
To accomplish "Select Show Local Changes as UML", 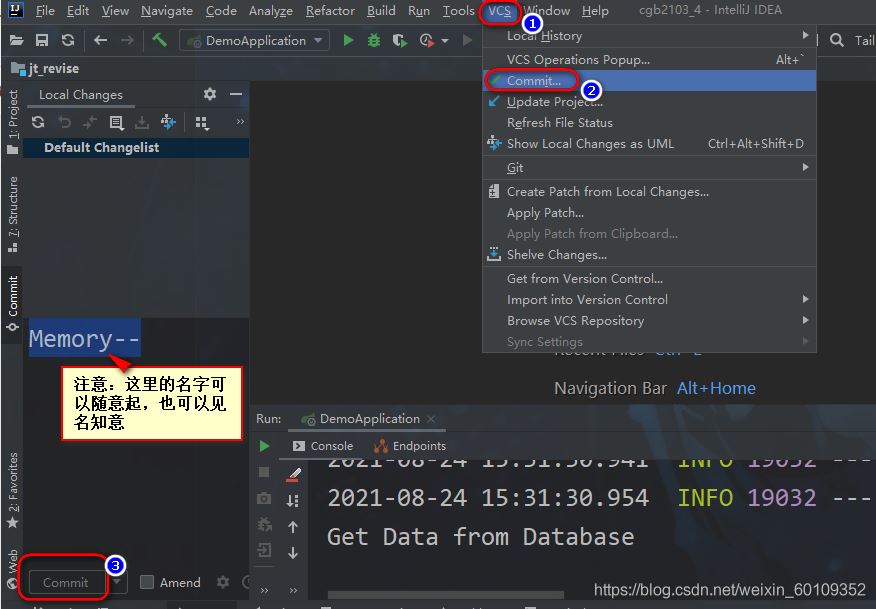I will [x=649, y=144].
